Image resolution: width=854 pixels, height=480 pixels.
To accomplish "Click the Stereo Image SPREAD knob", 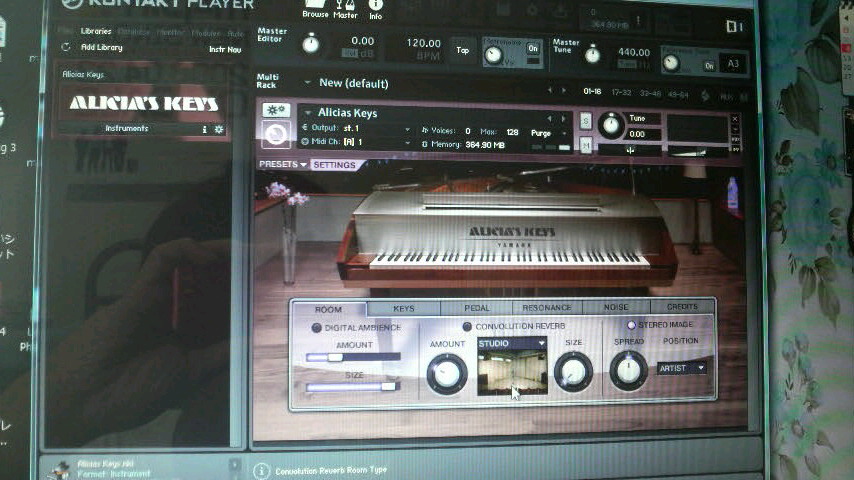I will [628, 370].
